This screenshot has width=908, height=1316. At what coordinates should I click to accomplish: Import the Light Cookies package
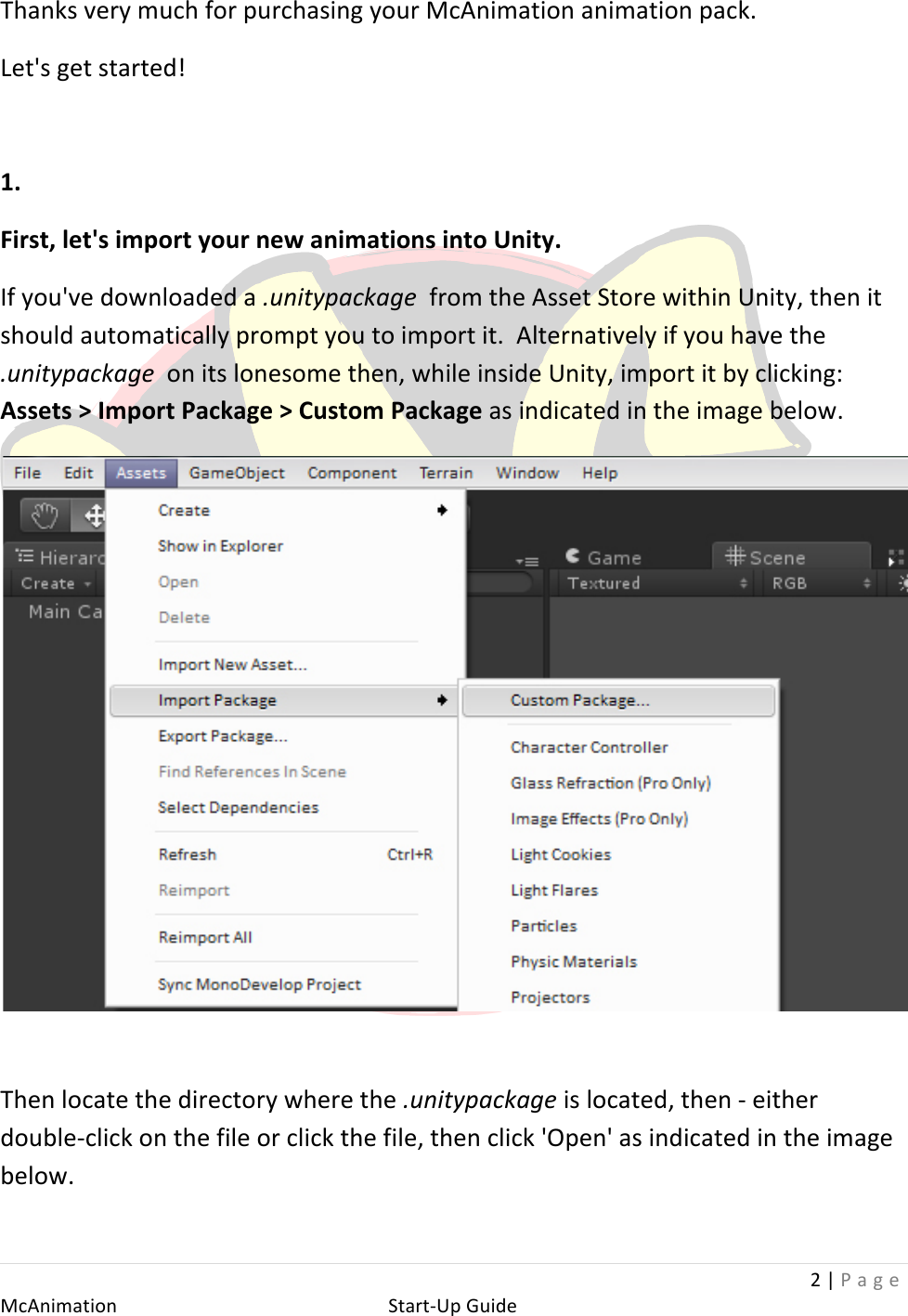click(x=561, y=854)
